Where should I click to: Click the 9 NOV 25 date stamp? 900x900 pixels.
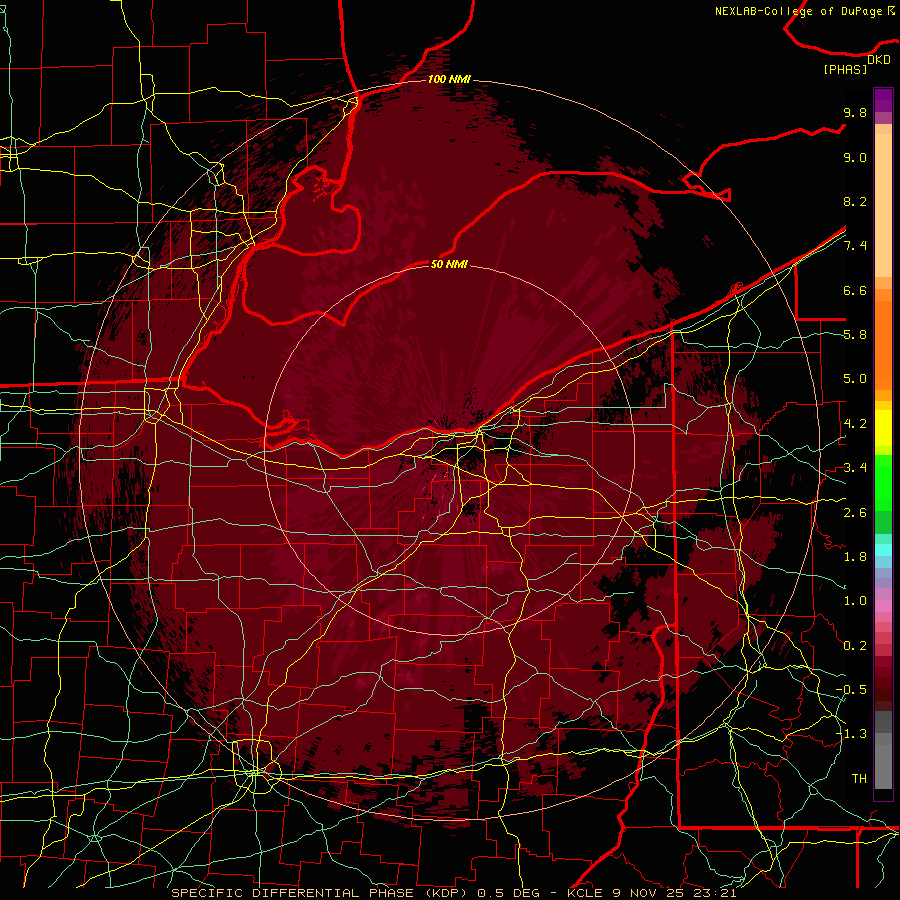648,893
